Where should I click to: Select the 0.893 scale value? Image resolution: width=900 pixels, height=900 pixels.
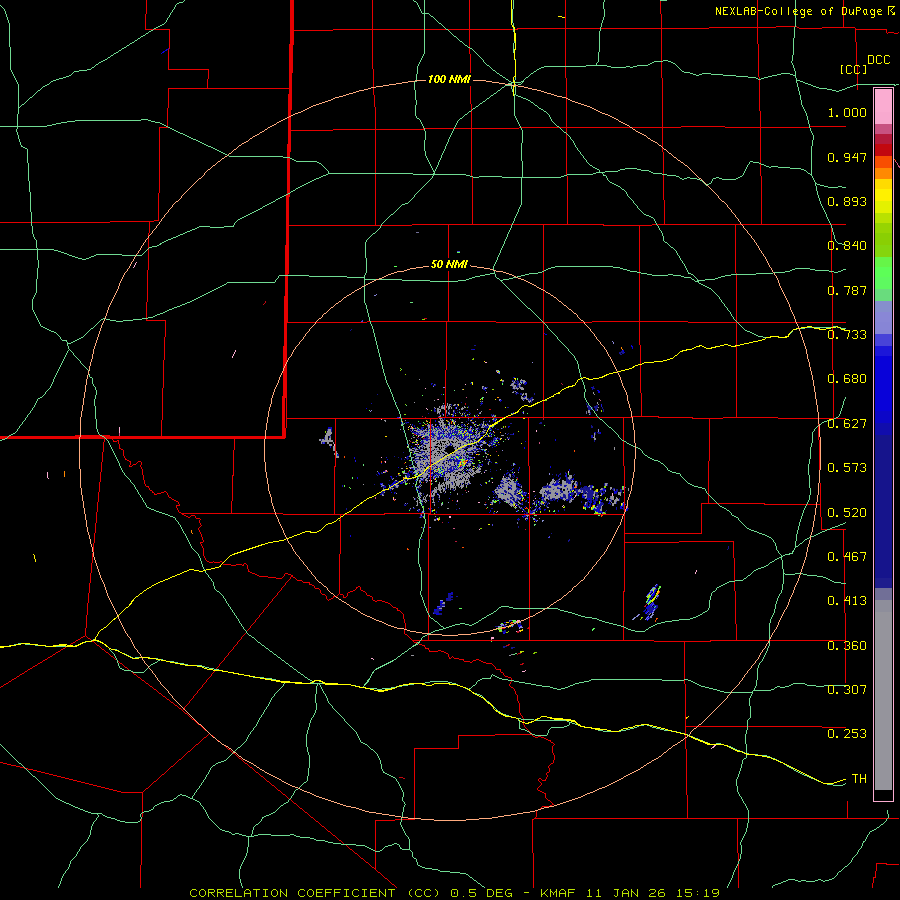847,201
